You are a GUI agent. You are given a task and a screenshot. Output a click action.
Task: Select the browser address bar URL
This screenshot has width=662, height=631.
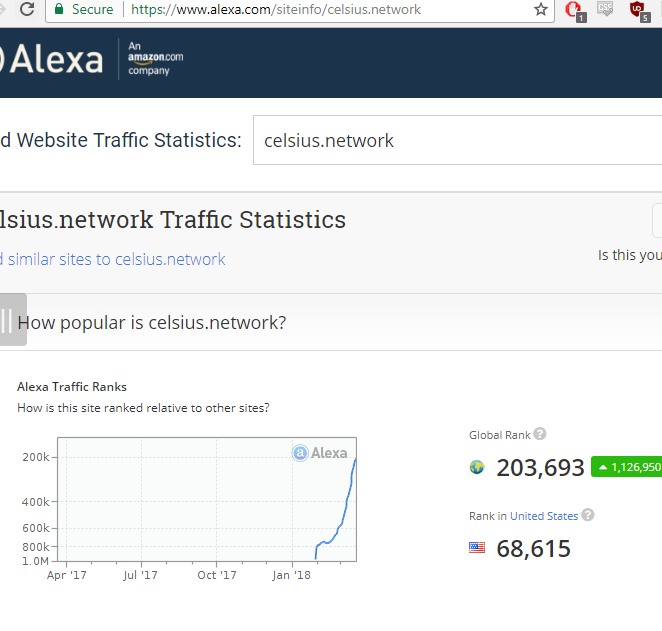point(276,9)
